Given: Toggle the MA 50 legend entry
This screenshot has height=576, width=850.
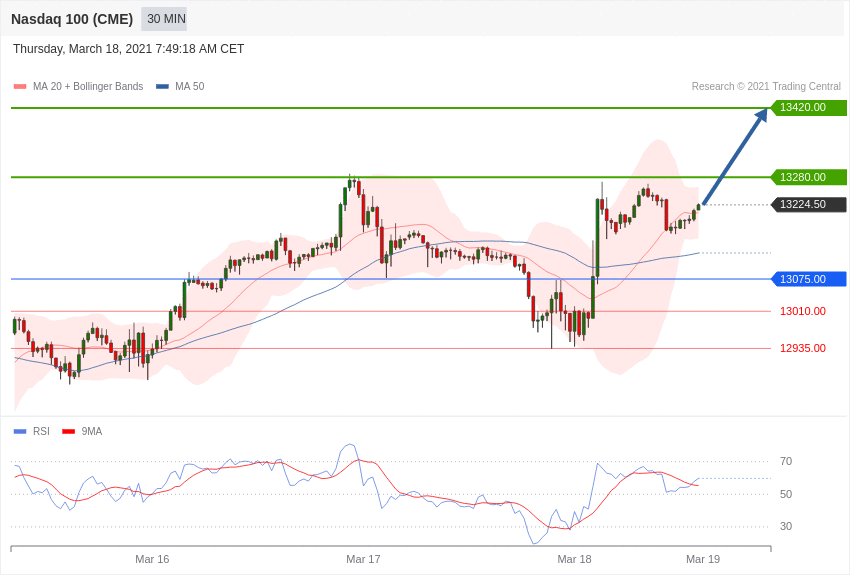Looking at the screenshot, I should click(x=180, y=86).
